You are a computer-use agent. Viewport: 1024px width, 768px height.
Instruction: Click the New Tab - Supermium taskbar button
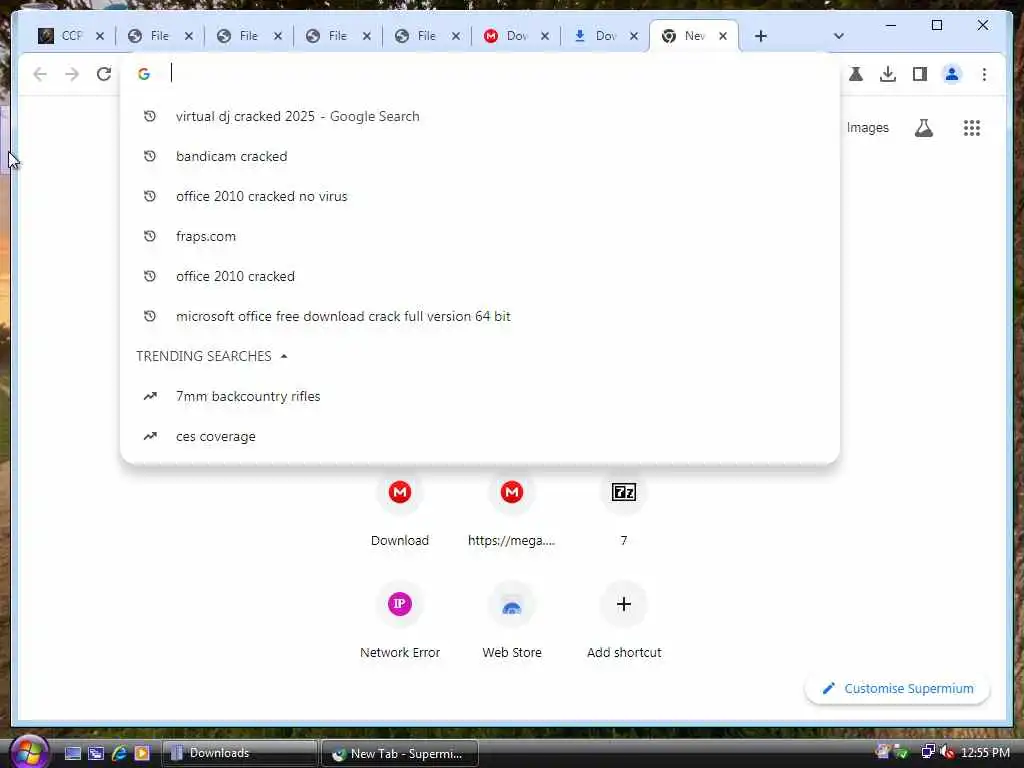pyautogui.click(x=400, y=753)
